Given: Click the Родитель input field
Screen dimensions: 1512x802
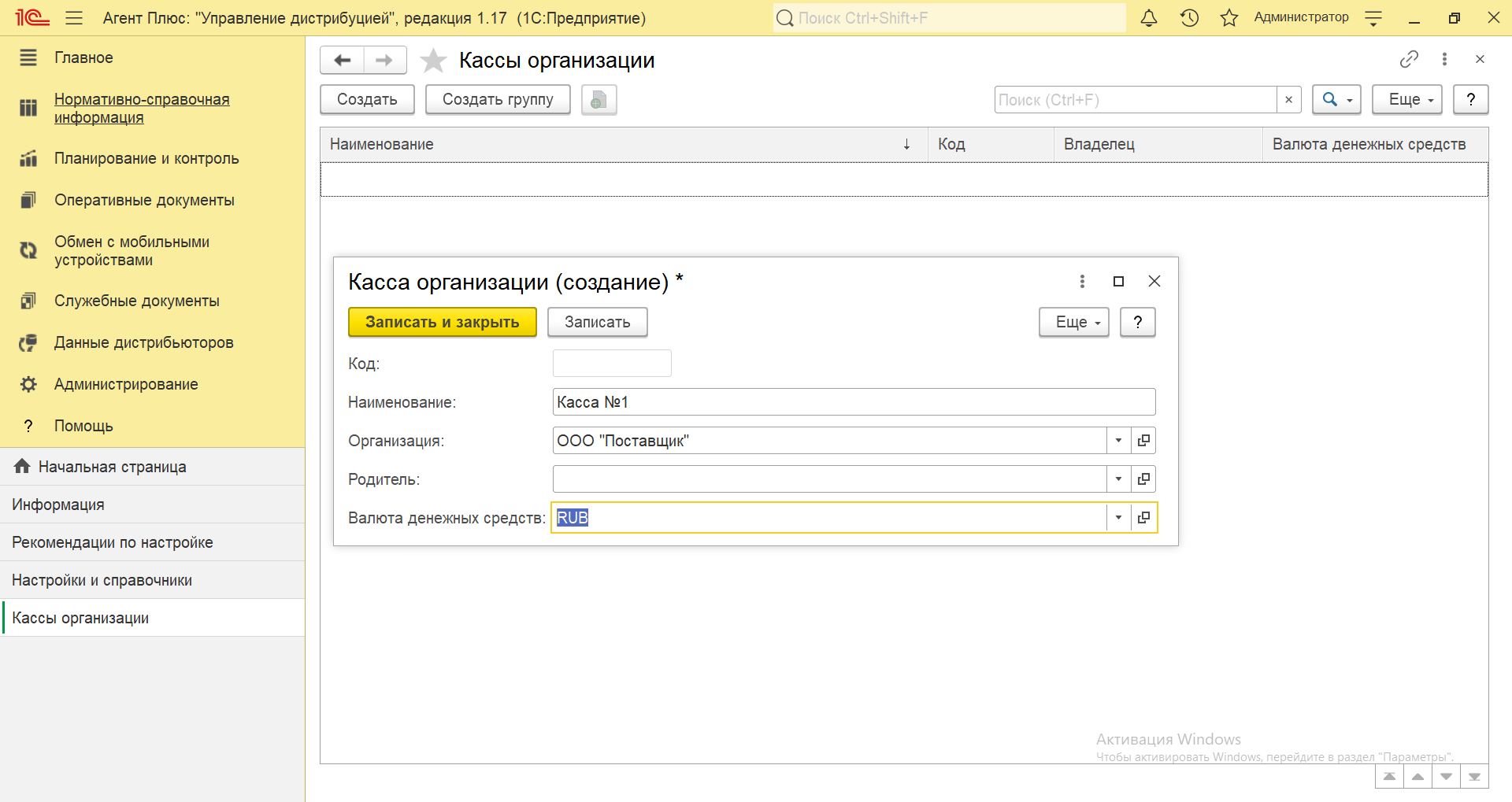Looking at the screenshot, I should [829, 479].
